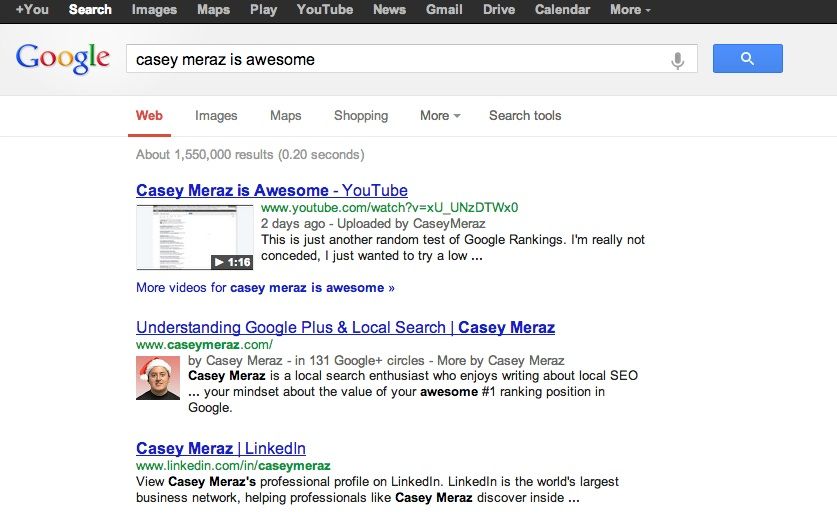Click 'More videos for casey meraz is awesome'

[265, 288]
